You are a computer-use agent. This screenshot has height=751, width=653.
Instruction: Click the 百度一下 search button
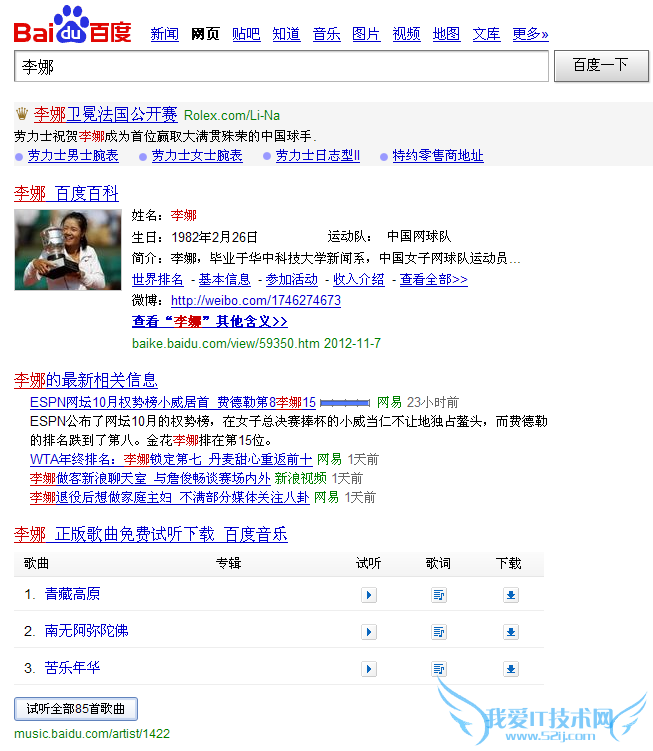(601, 66)
